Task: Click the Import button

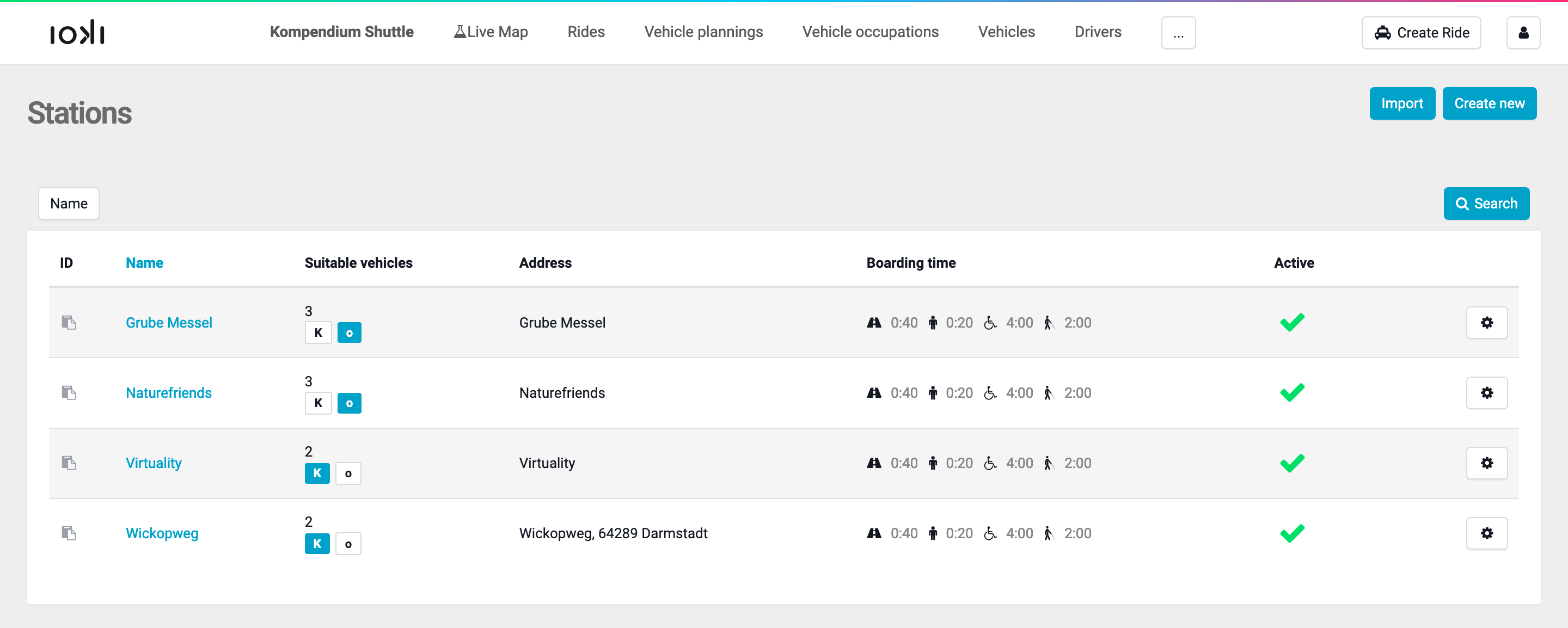Action: 1402,103
